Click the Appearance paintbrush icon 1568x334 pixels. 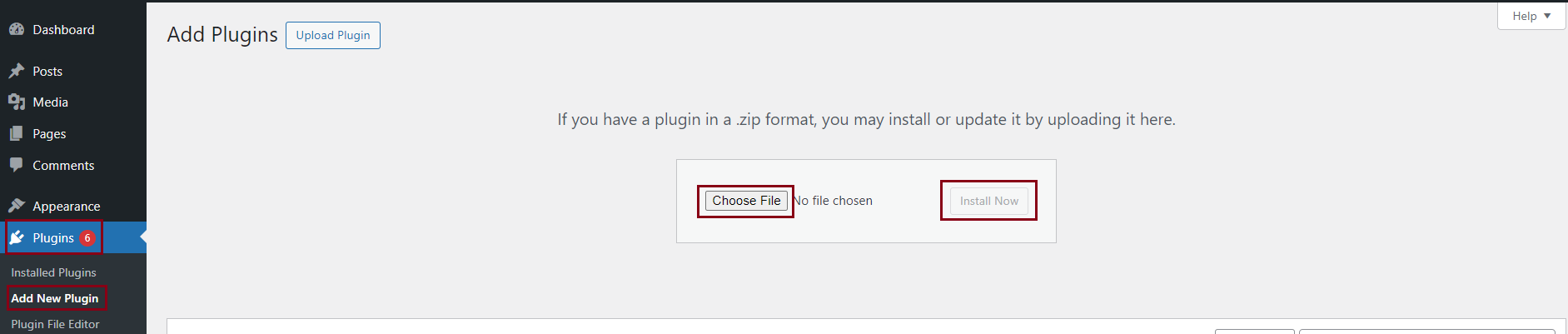coord(17,206)
